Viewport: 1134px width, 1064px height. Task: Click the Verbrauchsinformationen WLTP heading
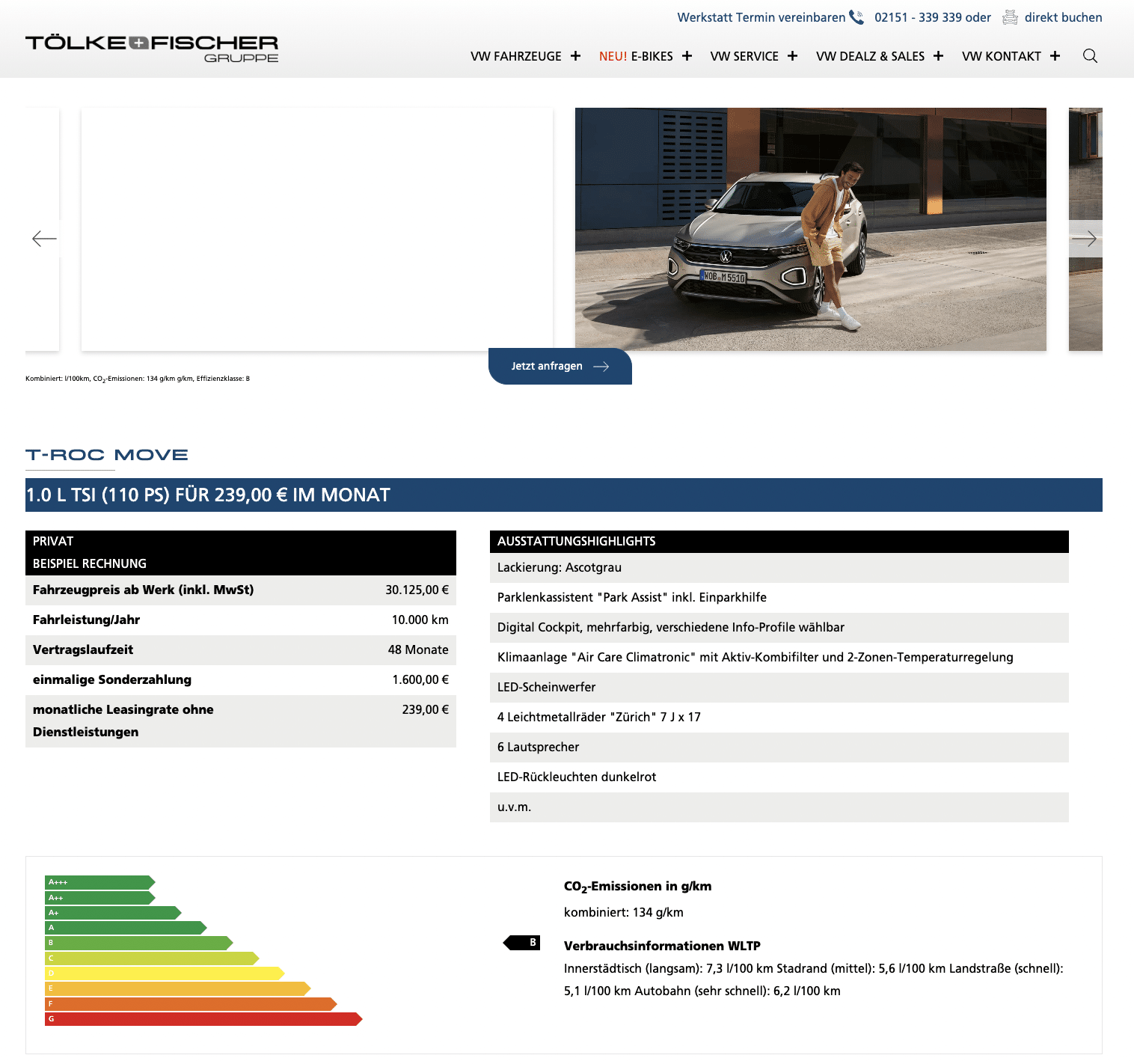point(662,946)
